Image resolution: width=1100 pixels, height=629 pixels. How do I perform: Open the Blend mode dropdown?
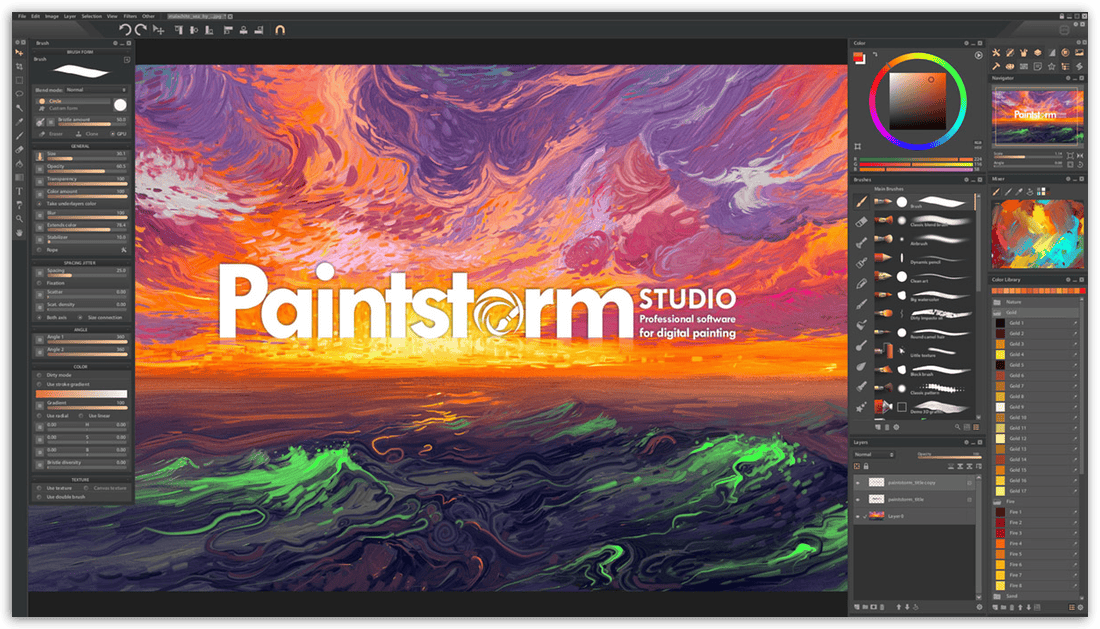coord(96,90)
